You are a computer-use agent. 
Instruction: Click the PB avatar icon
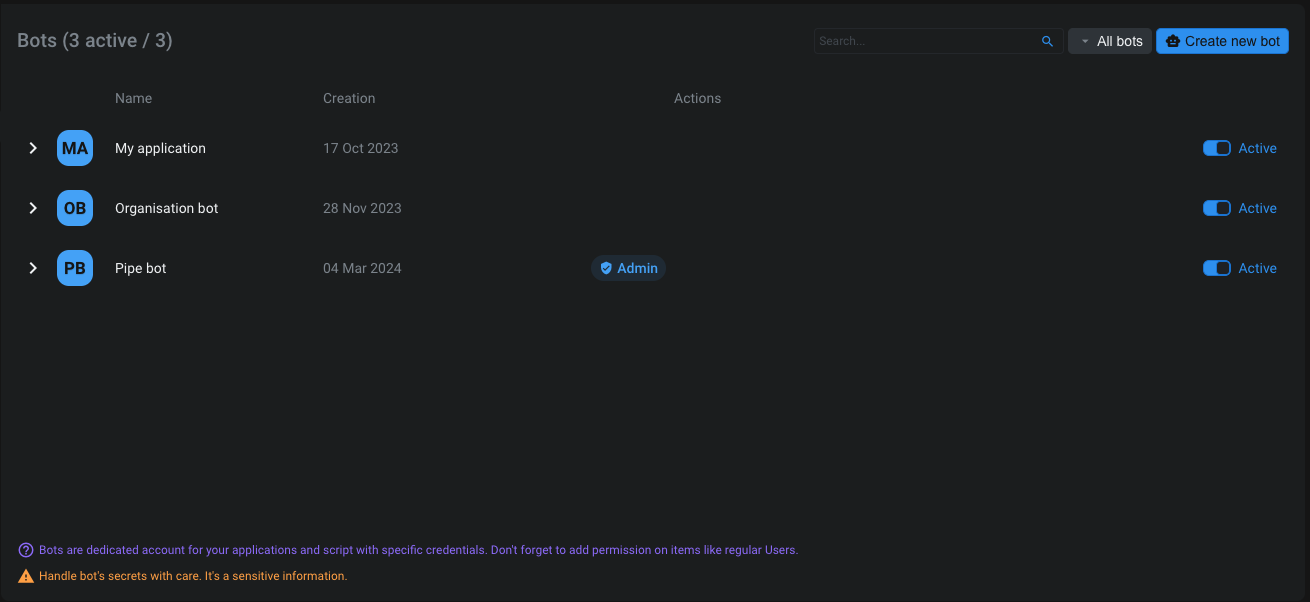click(75, 268)
